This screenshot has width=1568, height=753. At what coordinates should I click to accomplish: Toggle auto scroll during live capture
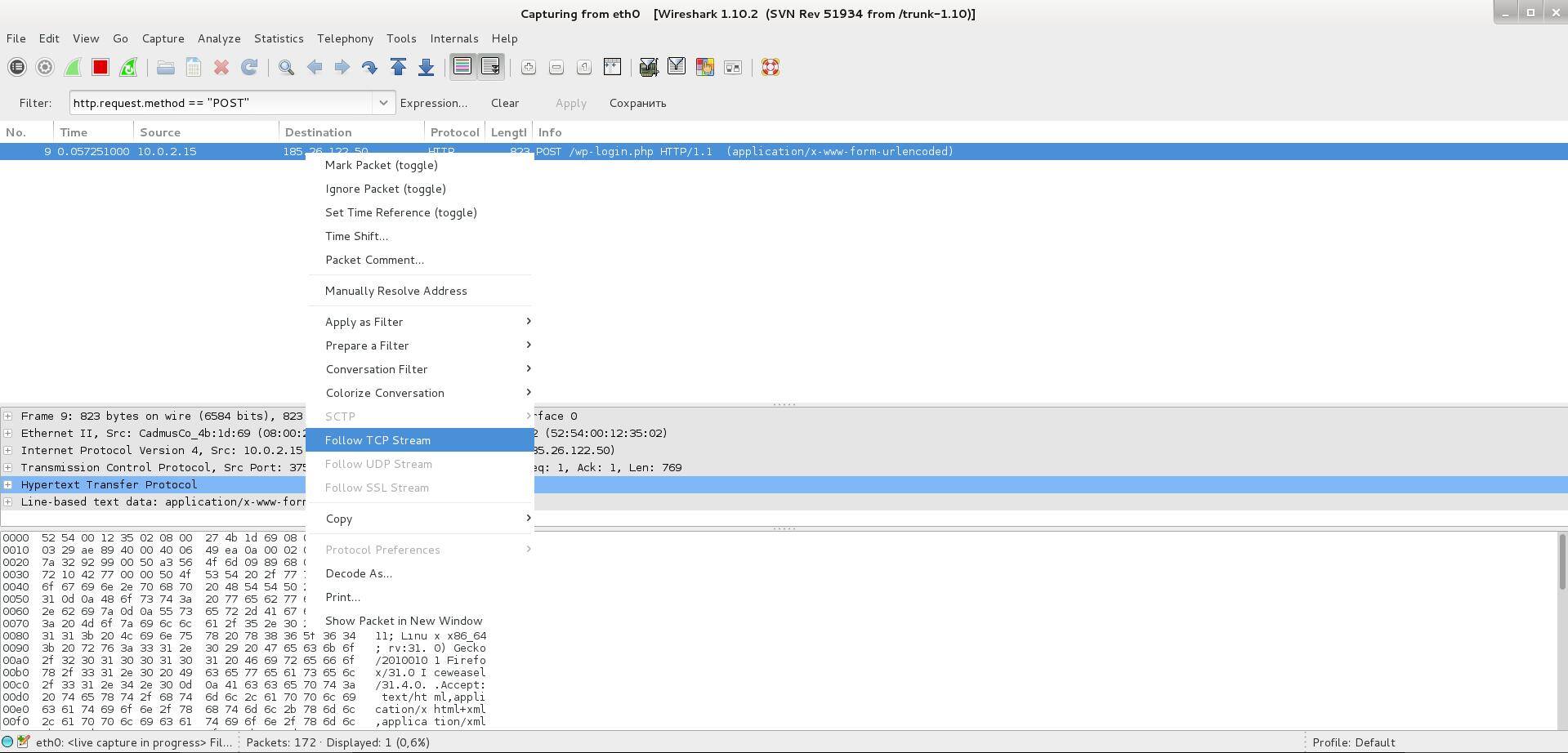click(490, 68)
